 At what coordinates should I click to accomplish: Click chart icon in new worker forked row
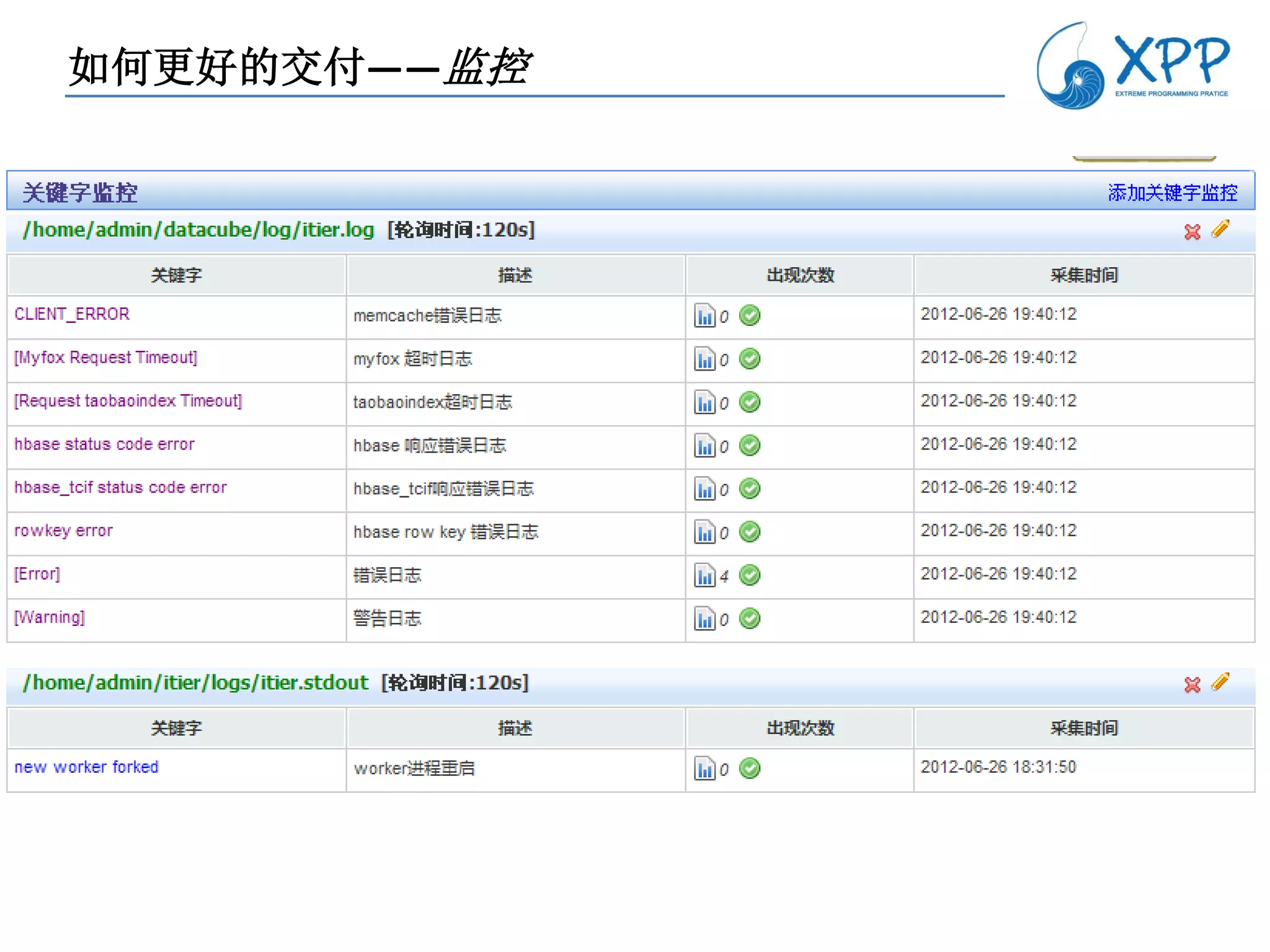(704, 769)
